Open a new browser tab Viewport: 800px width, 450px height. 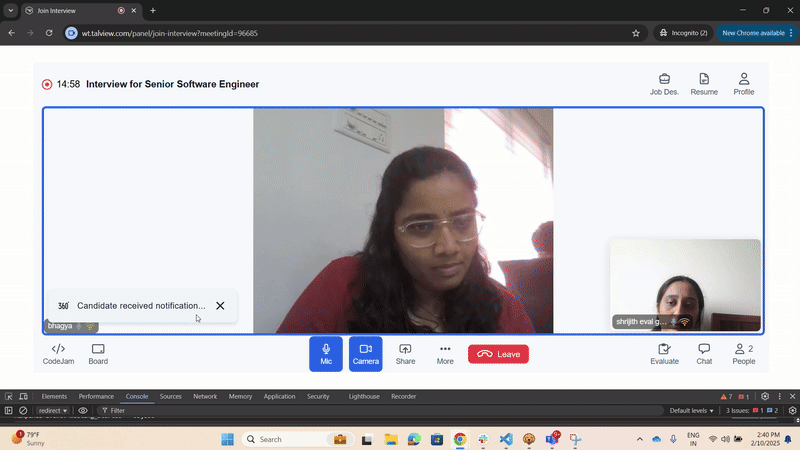153,10
